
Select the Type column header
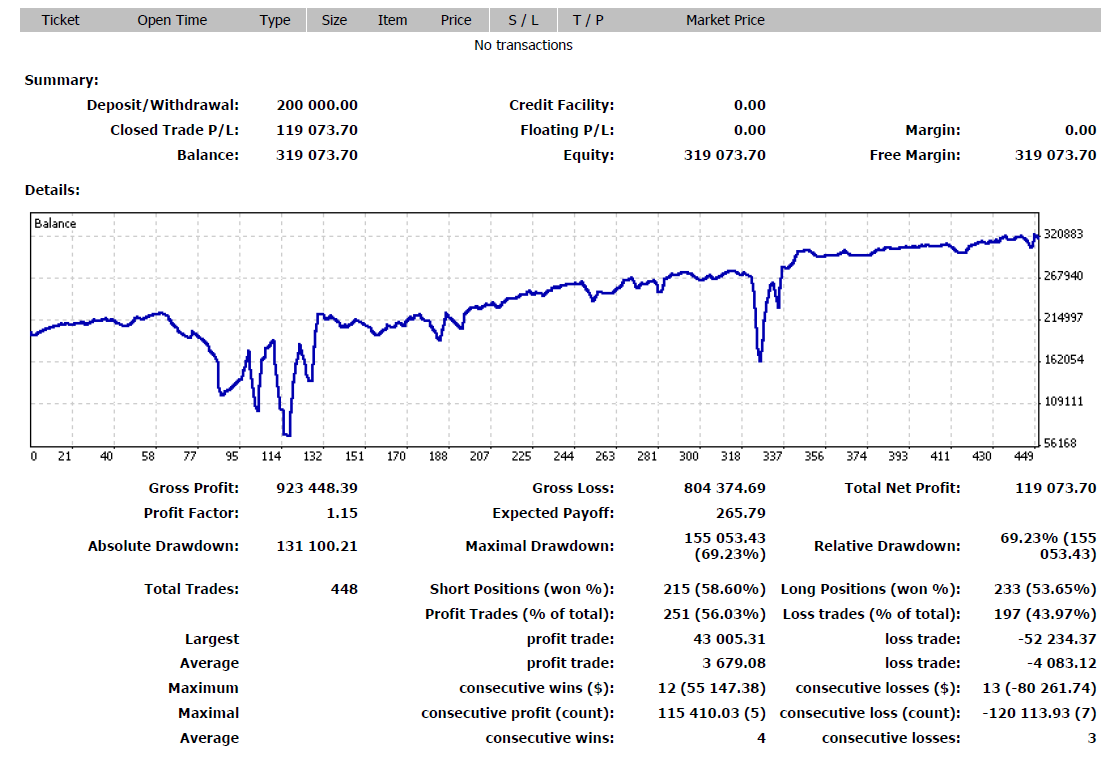[275, 20]
